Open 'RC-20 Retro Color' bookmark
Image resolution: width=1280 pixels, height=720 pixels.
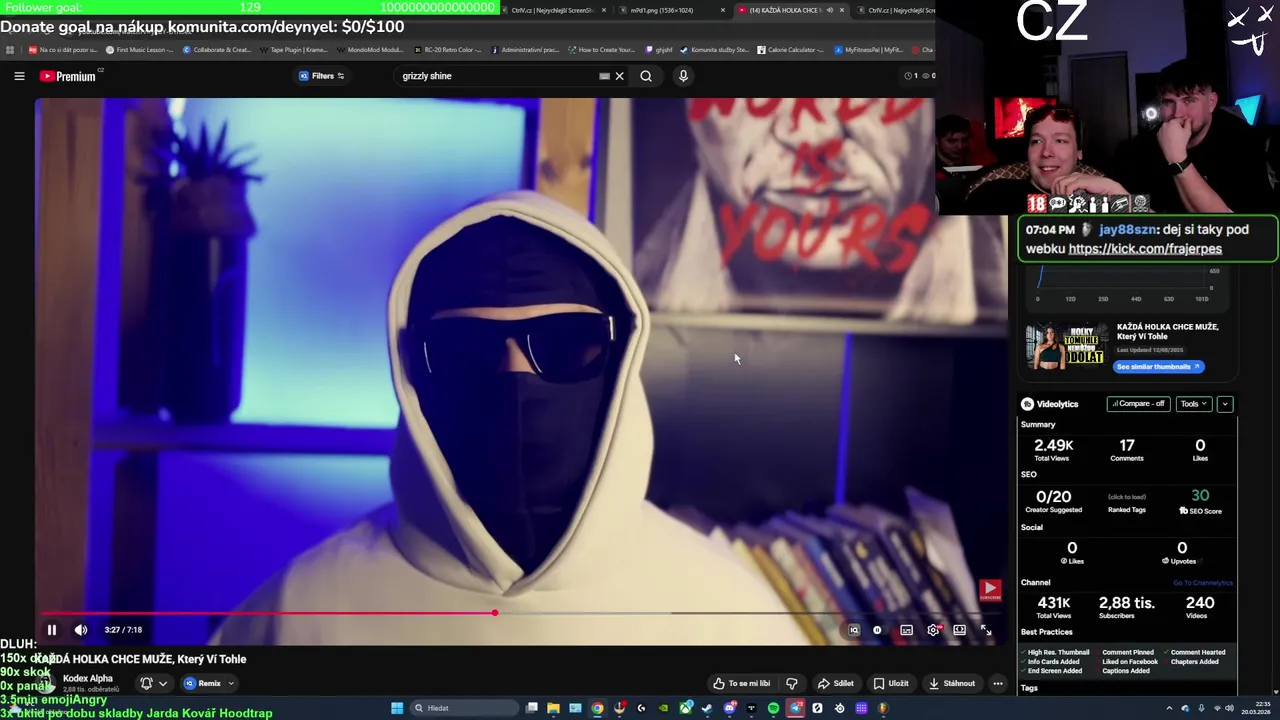click(447, 50)
